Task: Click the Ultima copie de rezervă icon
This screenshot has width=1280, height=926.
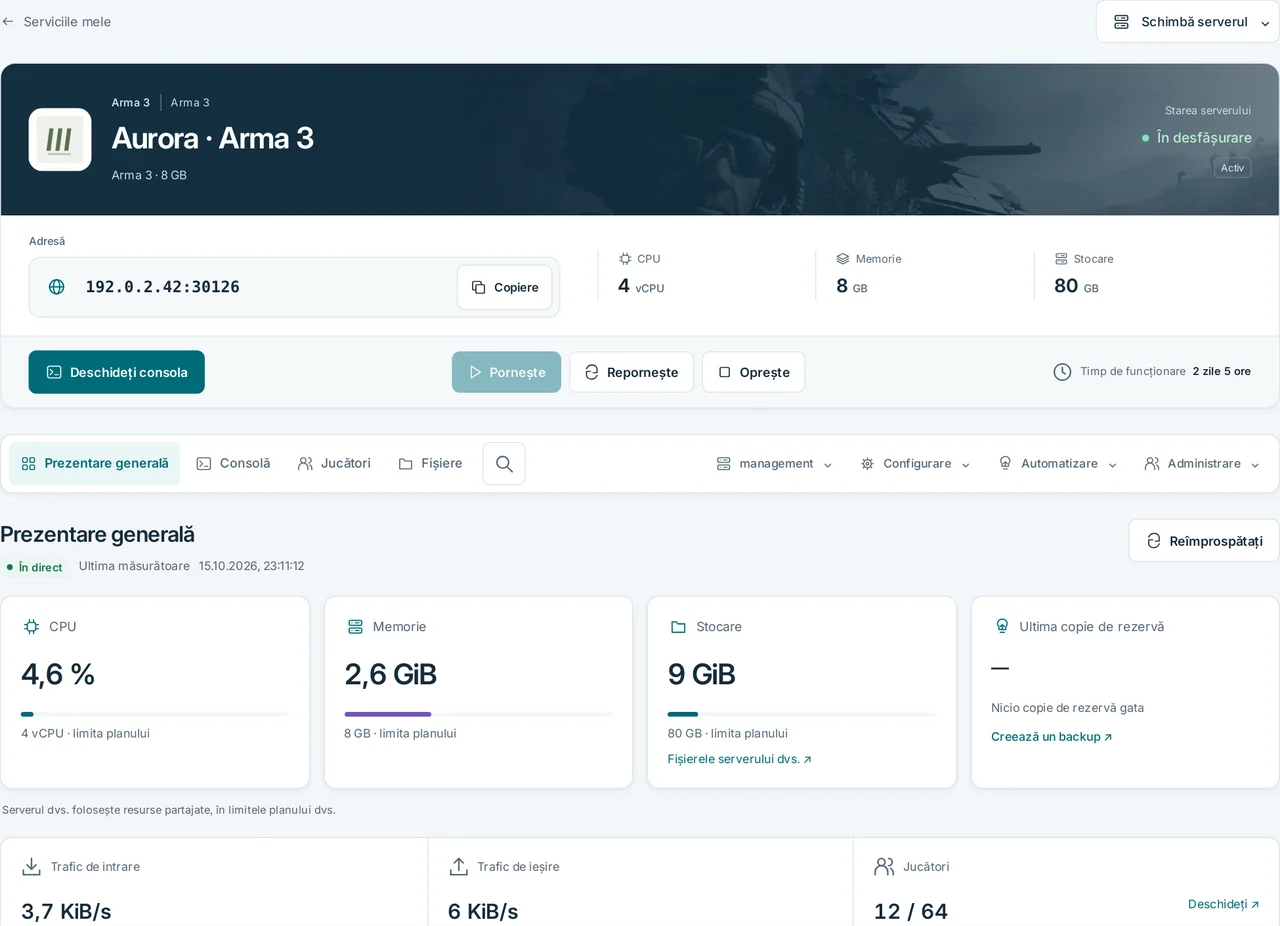Action: pos(1002,627)
